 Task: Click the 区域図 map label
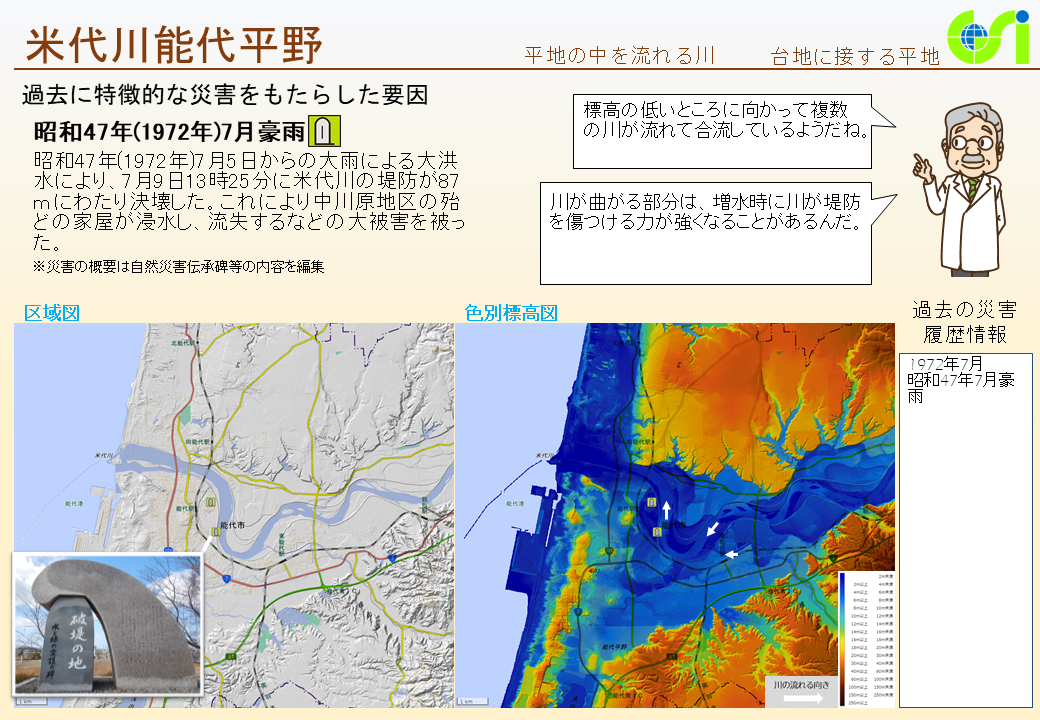[52, 313]
